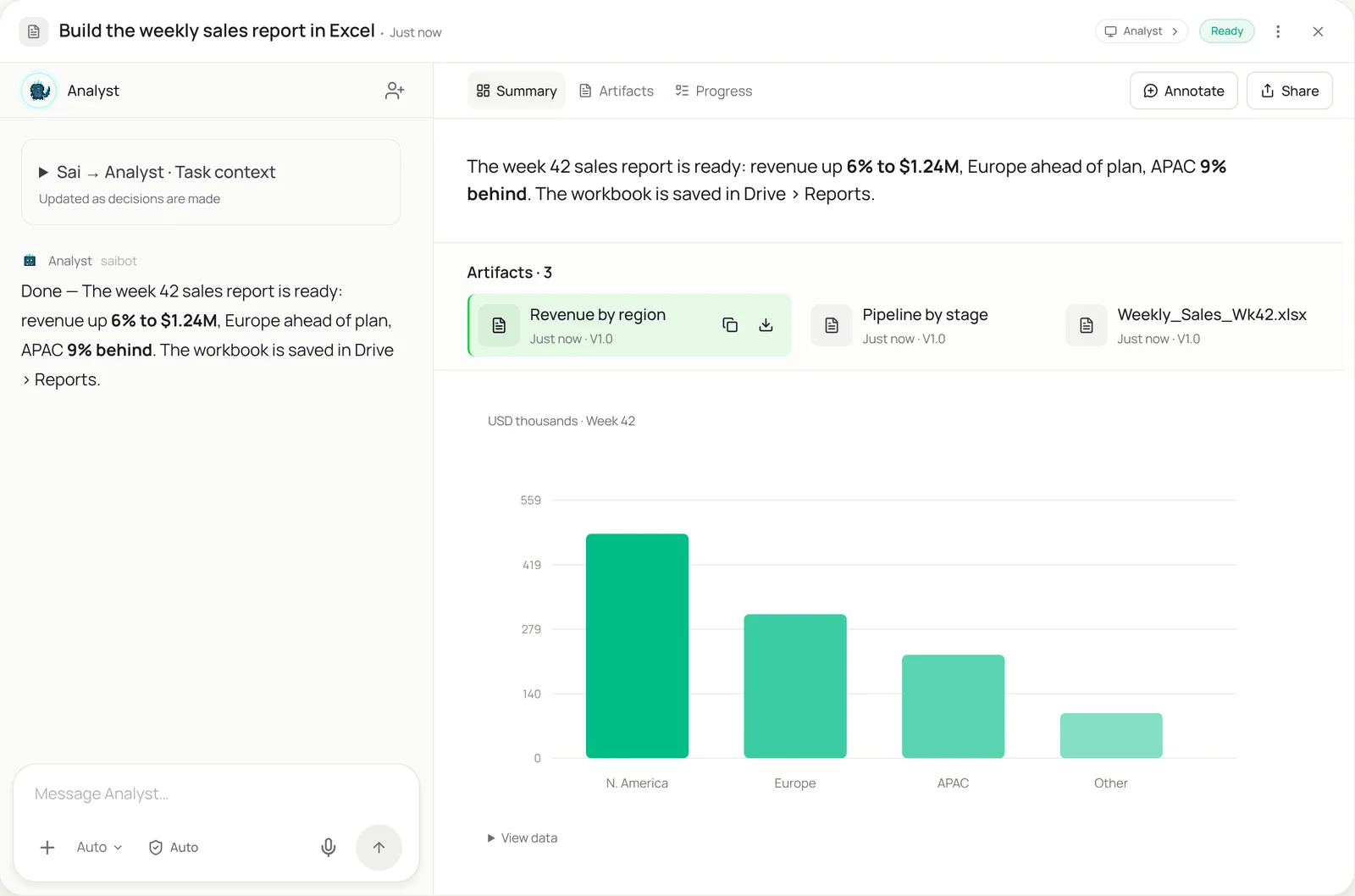
Task: Click the Other bar in the chart
Action: click(1111, 735)
